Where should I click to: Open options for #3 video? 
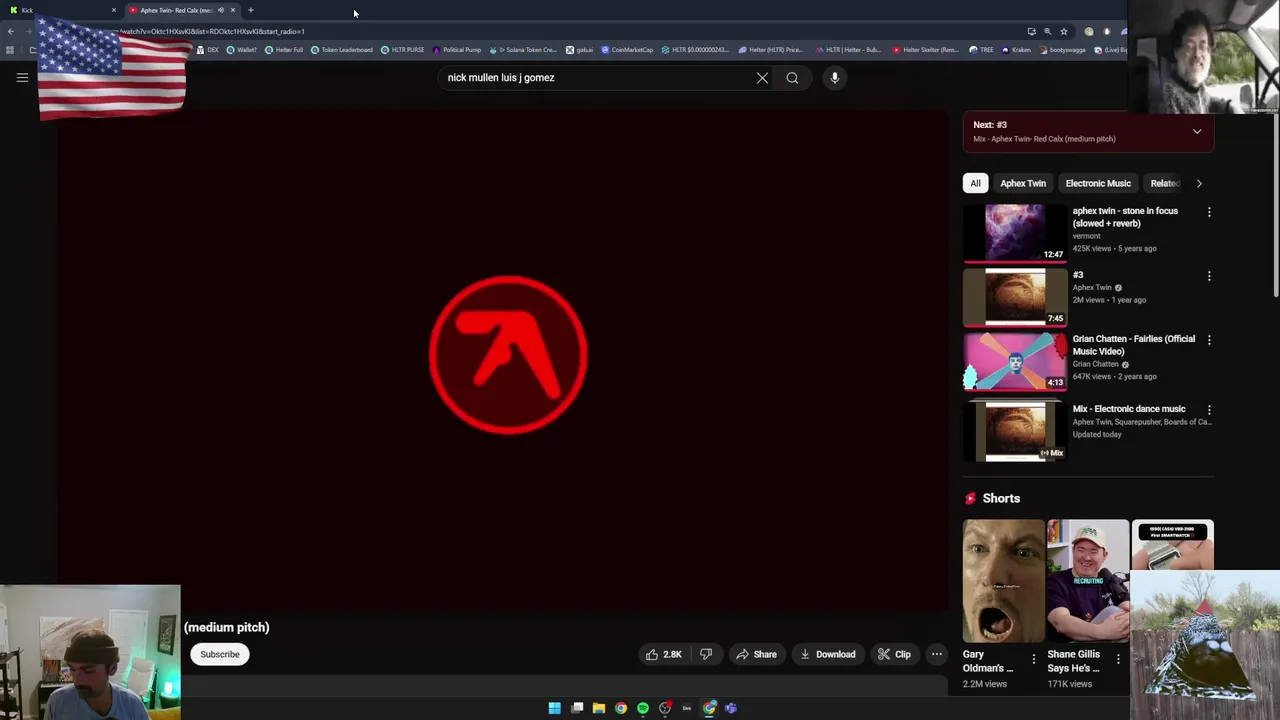pyautogui.click(x=1209, y=276)
